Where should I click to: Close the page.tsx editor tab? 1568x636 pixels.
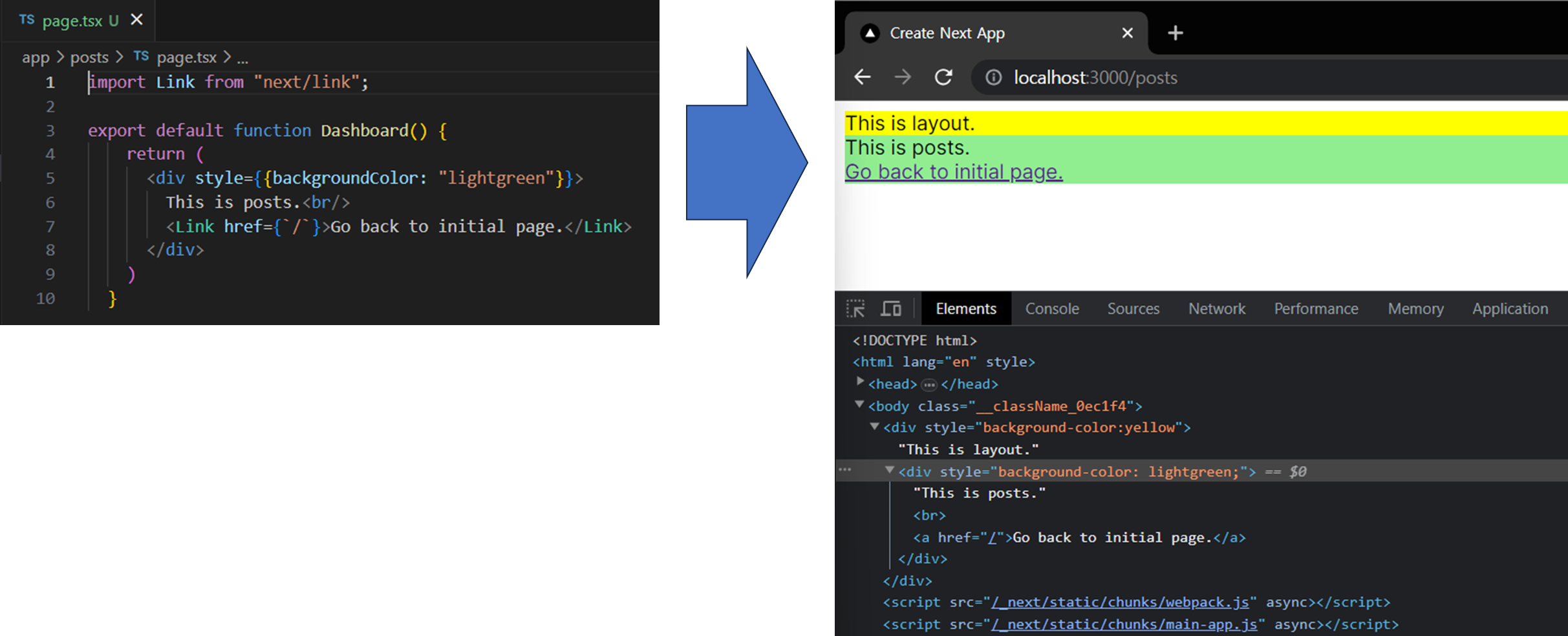(x=136, y=20)
